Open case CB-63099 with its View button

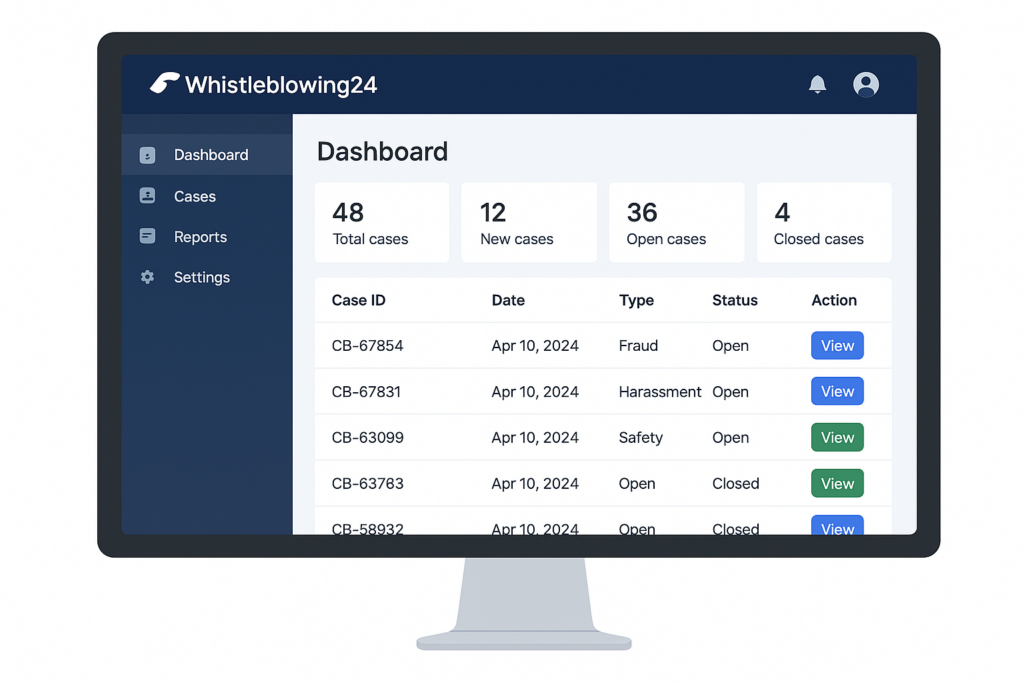(836, 437)
